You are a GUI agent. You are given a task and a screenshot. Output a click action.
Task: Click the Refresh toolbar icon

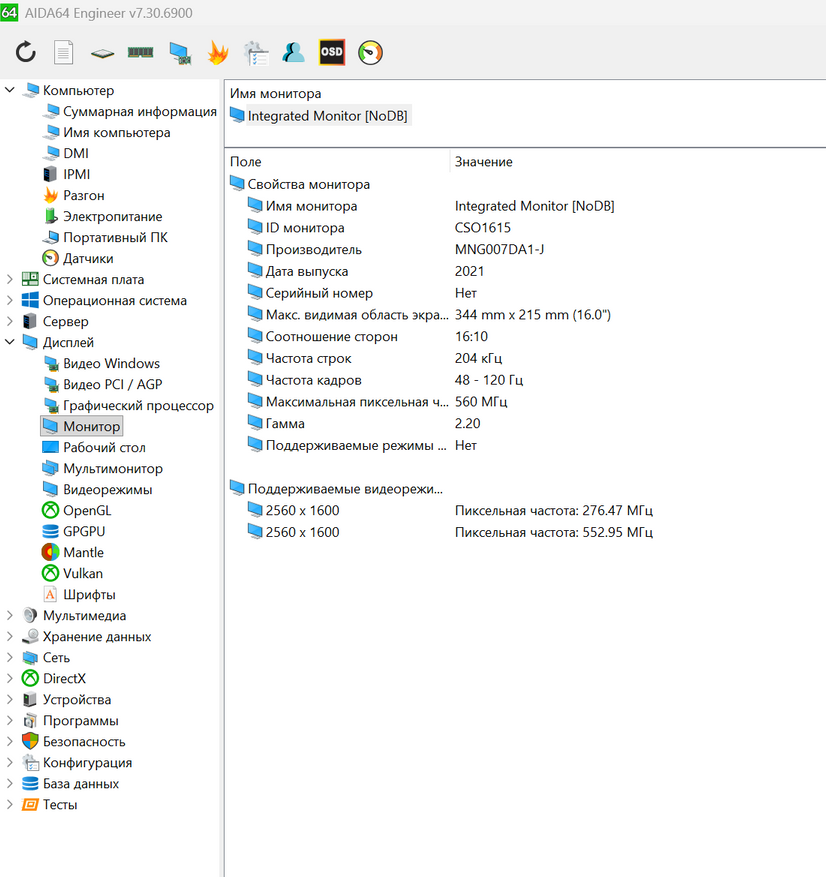26,53
